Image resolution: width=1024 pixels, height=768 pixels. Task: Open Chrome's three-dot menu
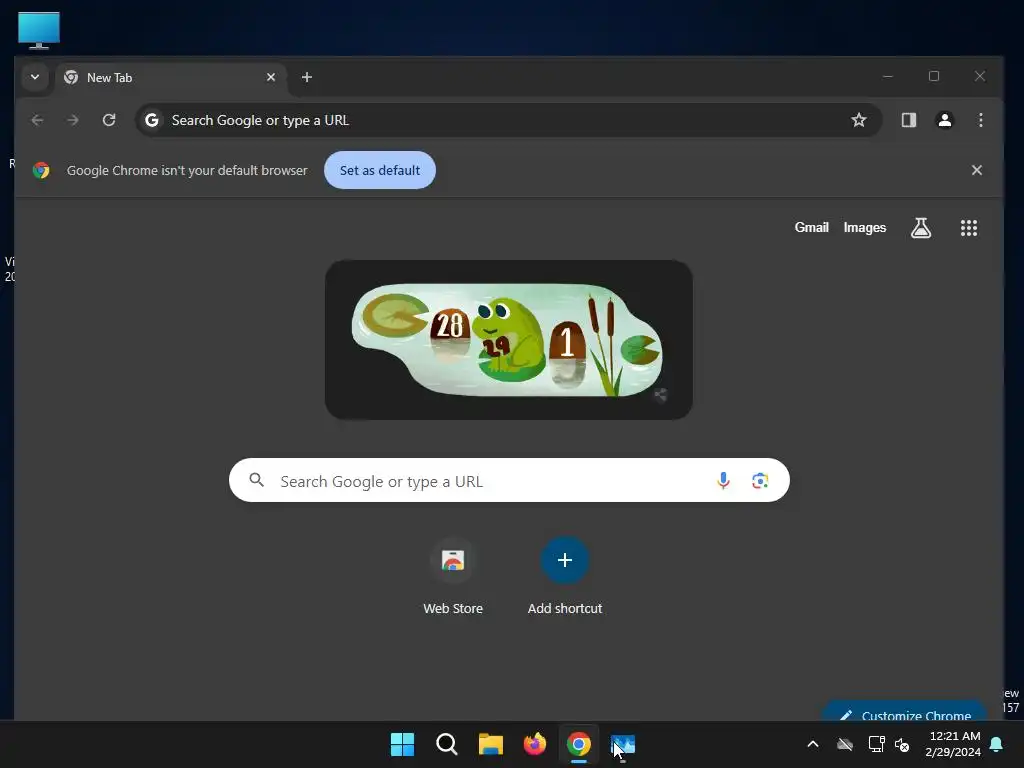coord(981,120)
